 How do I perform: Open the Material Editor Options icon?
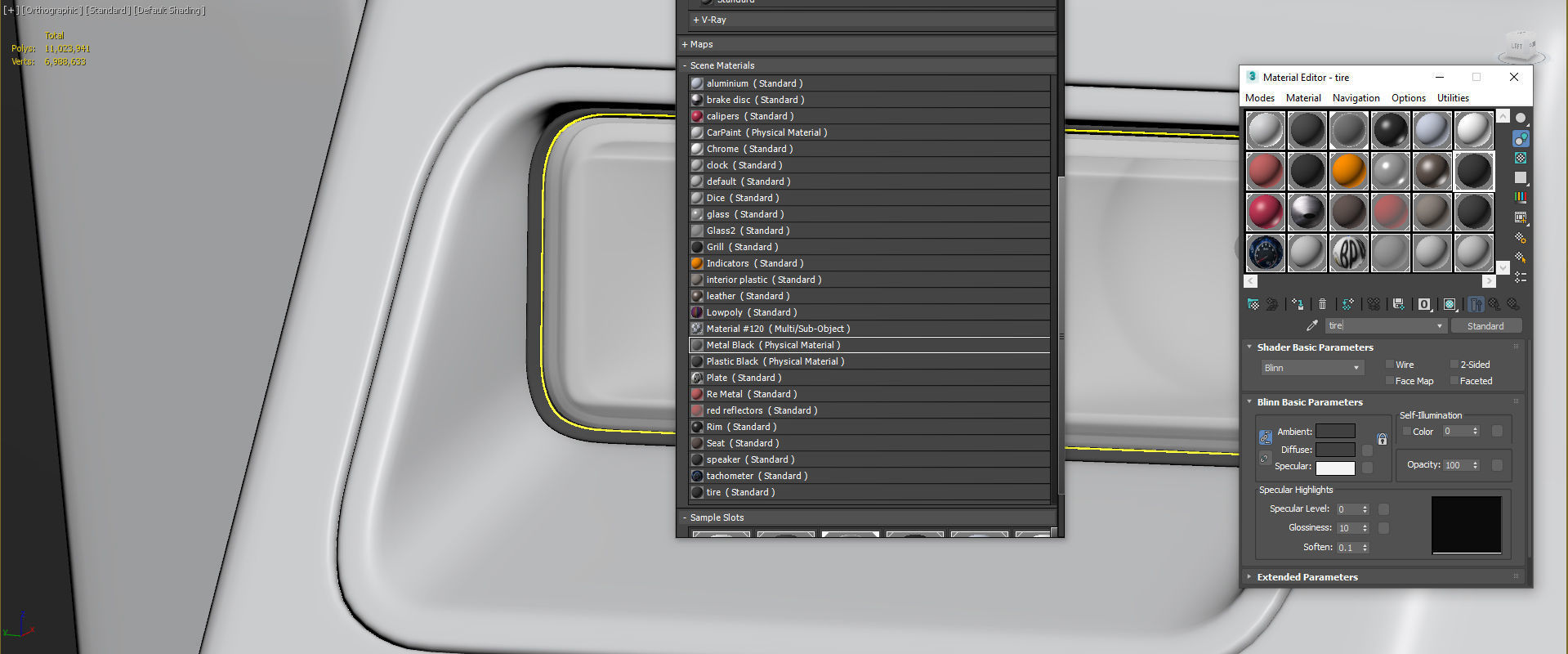coord(1521,237)
